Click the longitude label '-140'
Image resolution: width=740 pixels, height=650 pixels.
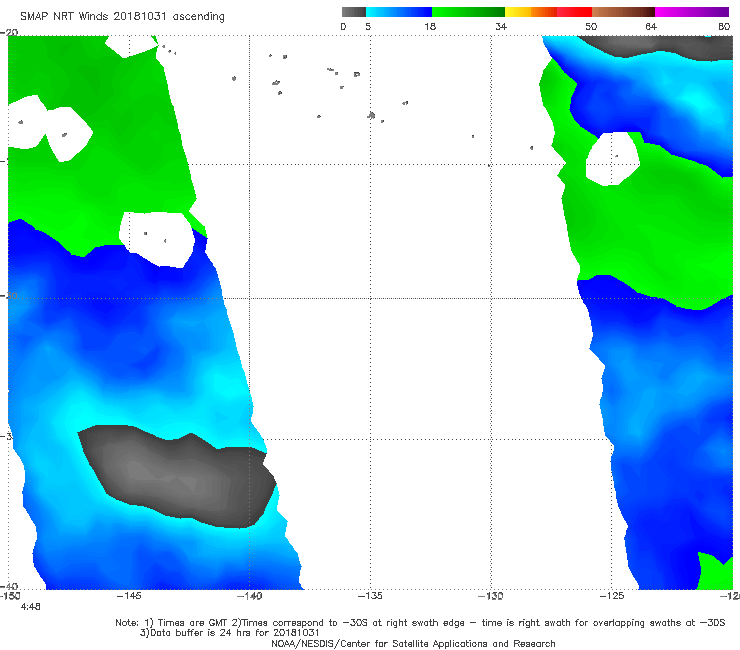tap(250, 596)
